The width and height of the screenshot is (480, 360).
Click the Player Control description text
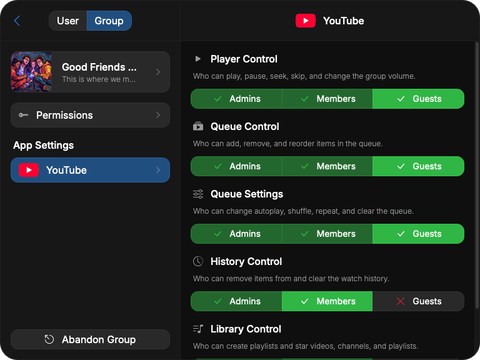click(x=304, y=76)
